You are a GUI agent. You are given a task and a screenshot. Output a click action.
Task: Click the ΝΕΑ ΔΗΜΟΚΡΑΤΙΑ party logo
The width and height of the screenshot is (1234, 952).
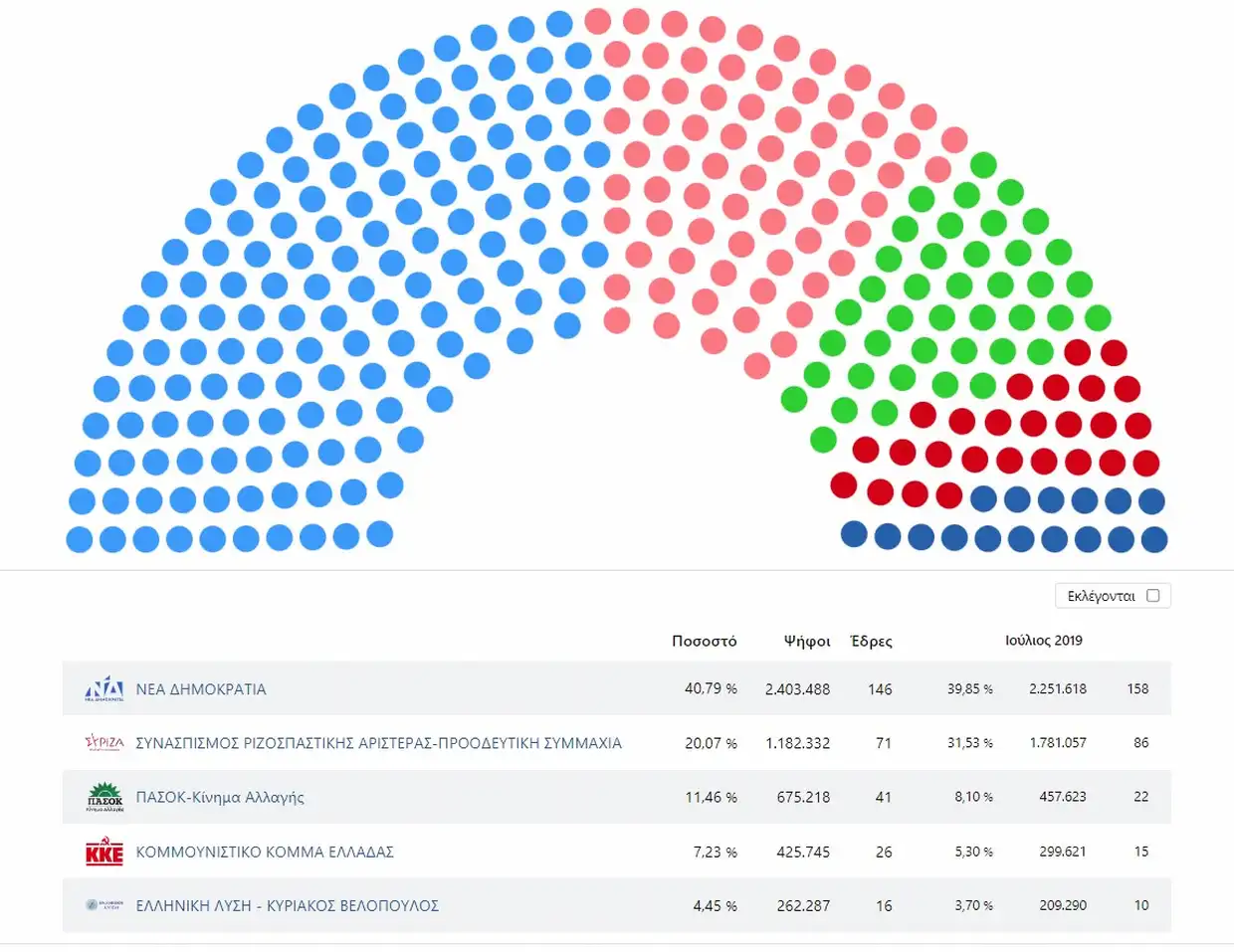(x=104, y=689)
